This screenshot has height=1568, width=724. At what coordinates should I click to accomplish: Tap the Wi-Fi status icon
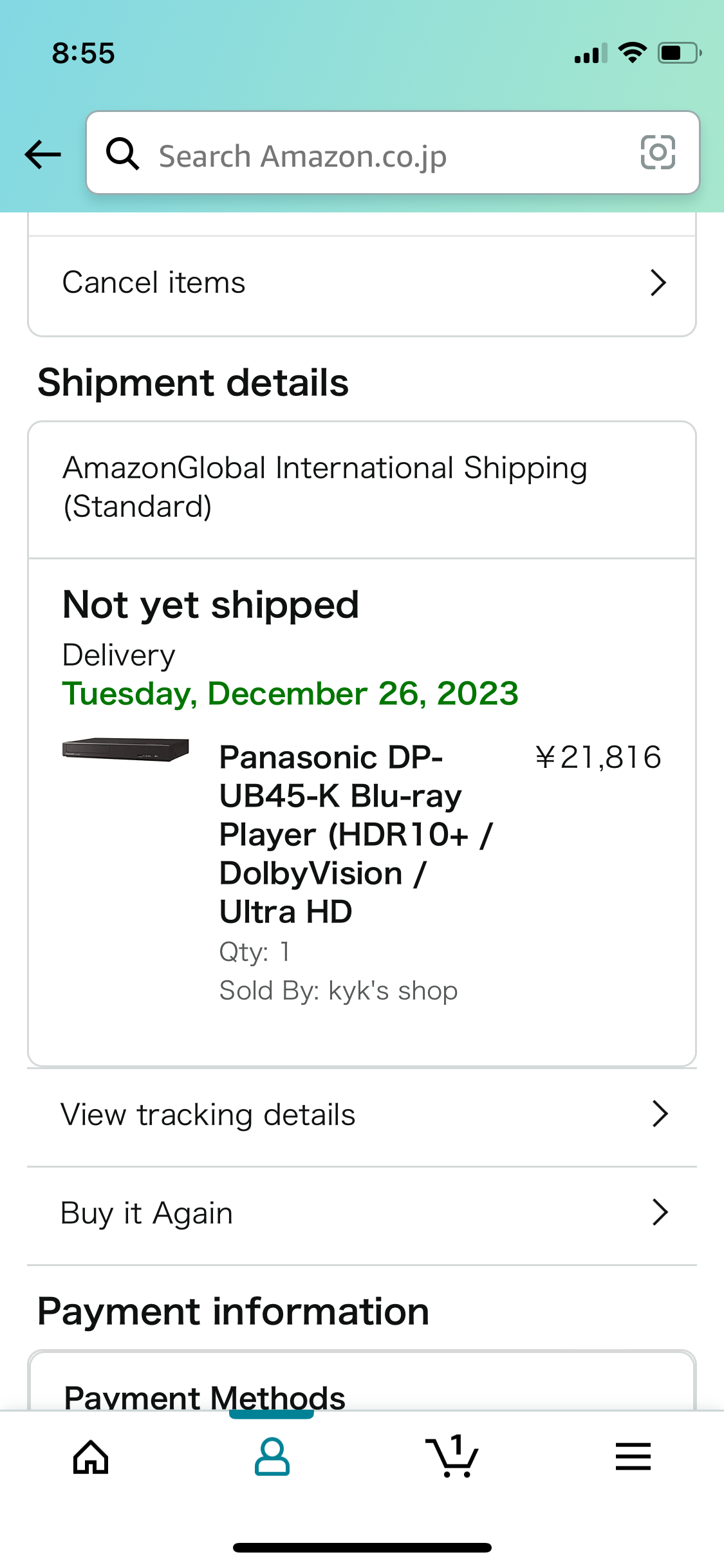pos(632,53)
